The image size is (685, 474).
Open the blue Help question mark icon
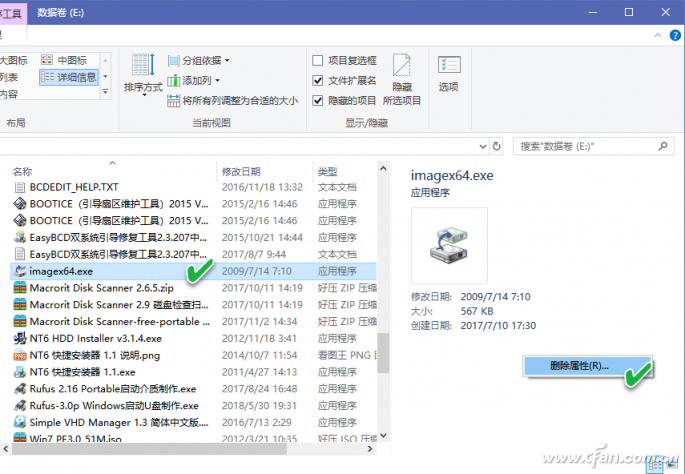[x=675, y=35]
